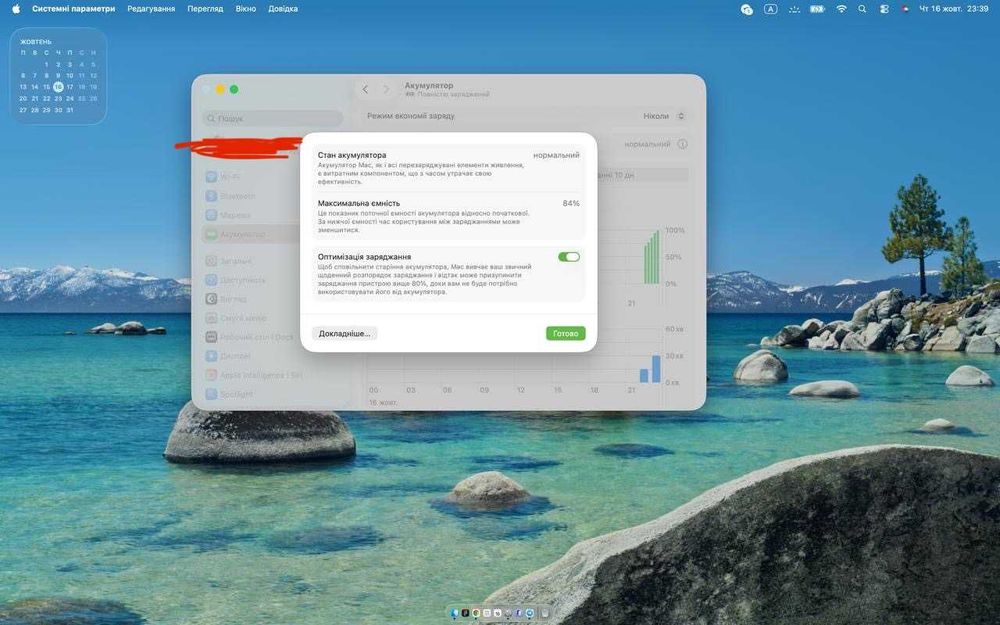Select Дисплеї in the settings sidebar
Screen dimensions: 1000x625
[228, 356]
